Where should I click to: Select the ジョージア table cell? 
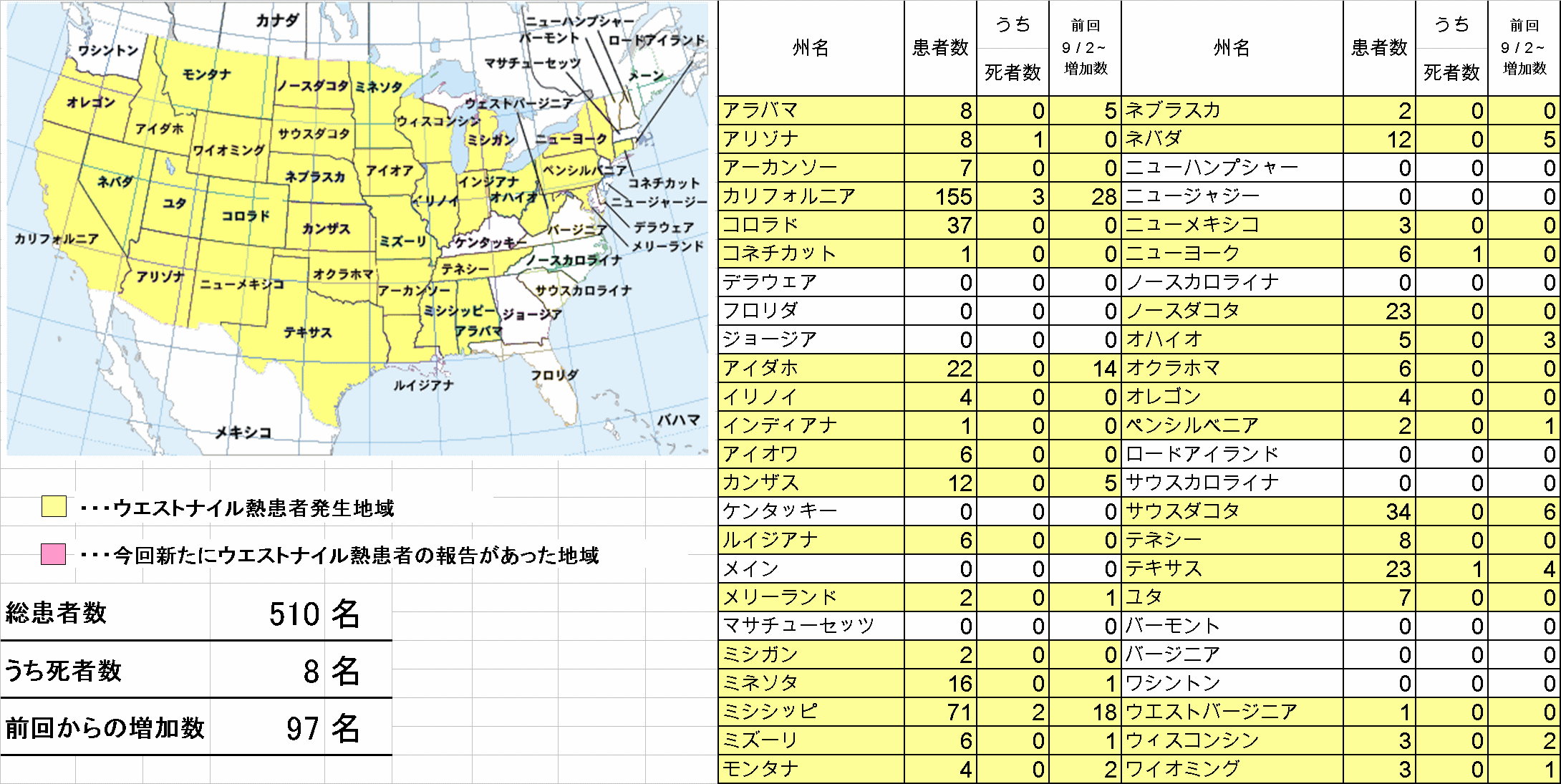tap(811, 339)
